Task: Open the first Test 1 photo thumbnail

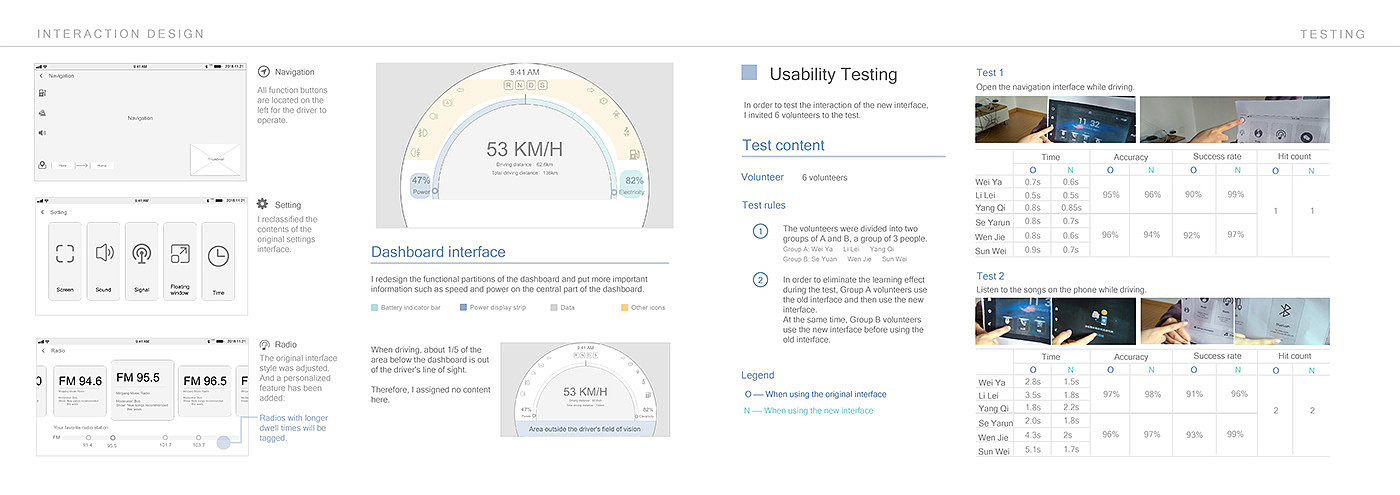Action: [x=1010, y=120]
